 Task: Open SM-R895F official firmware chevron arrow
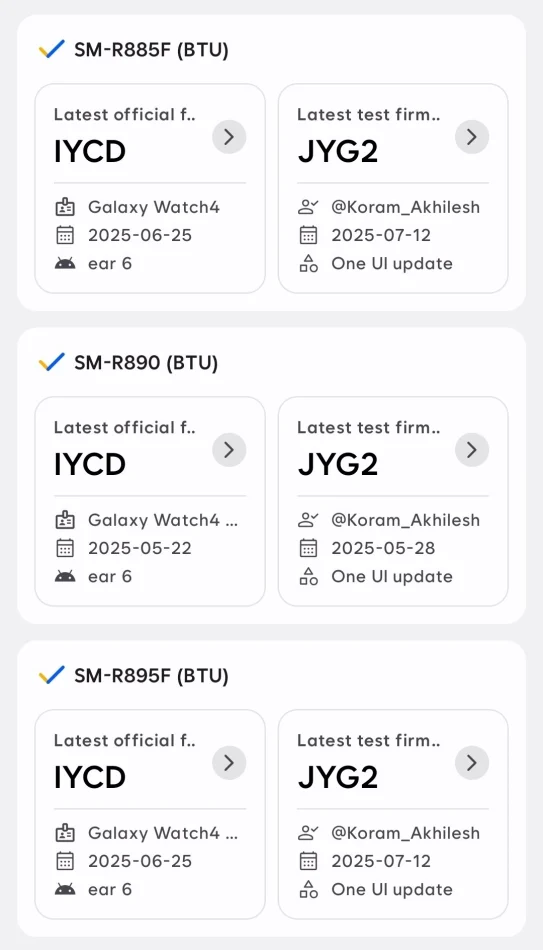(x=229, y=762)
